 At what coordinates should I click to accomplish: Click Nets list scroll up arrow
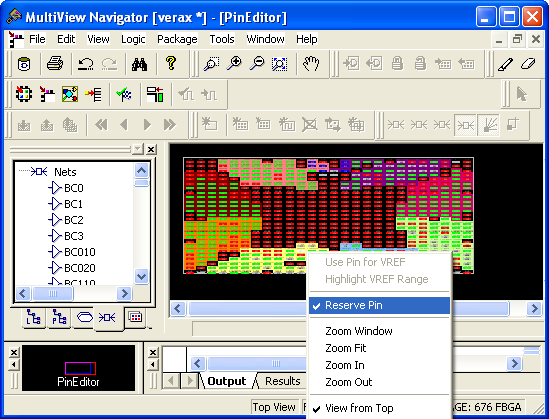141,171
